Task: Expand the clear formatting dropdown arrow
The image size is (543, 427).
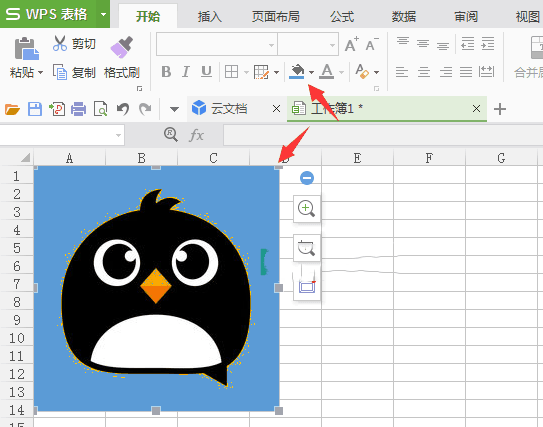Action: (x=376, y=72)
